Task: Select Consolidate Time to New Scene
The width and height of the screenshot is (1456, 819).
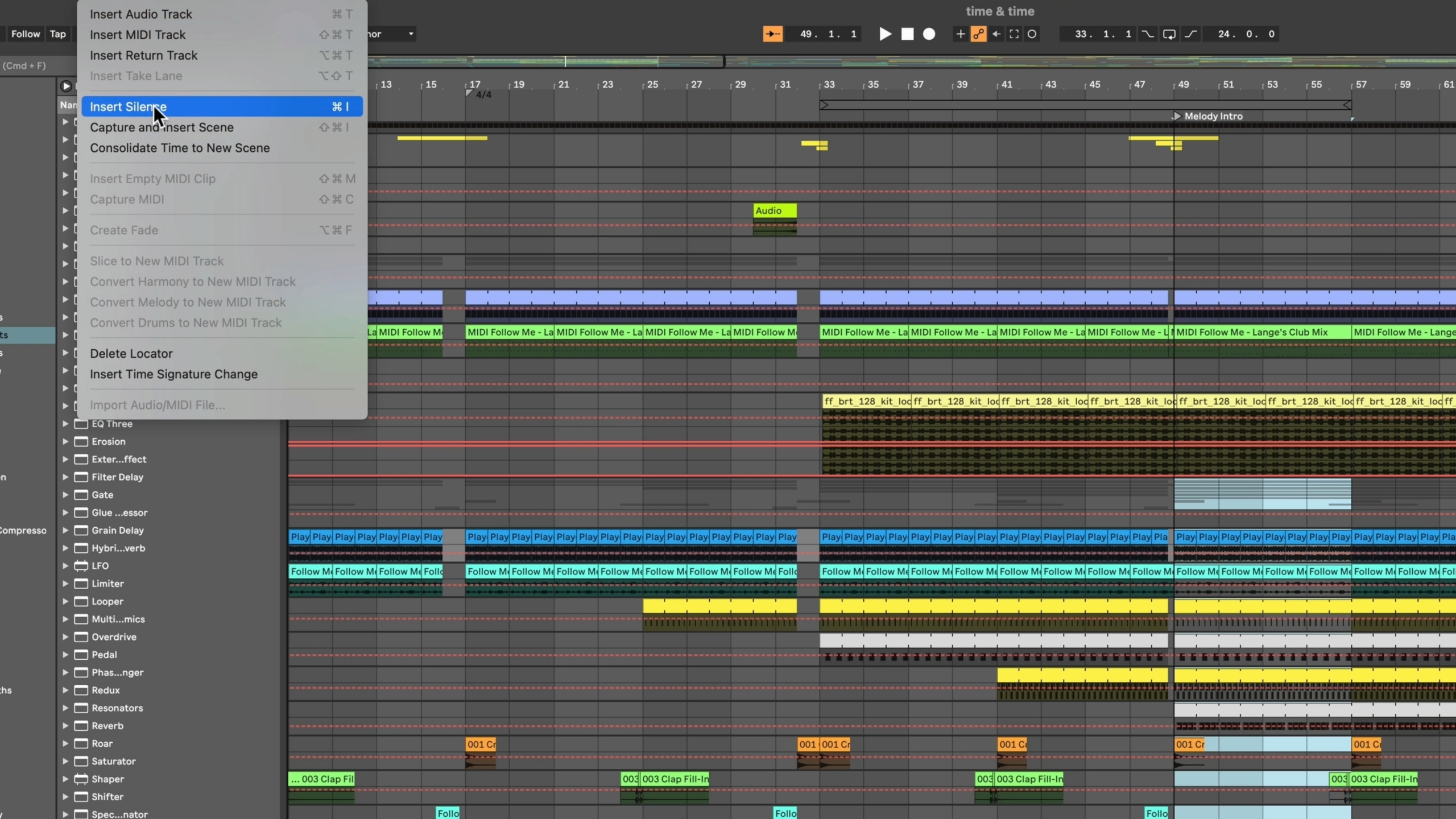Action: pos(222,148)
